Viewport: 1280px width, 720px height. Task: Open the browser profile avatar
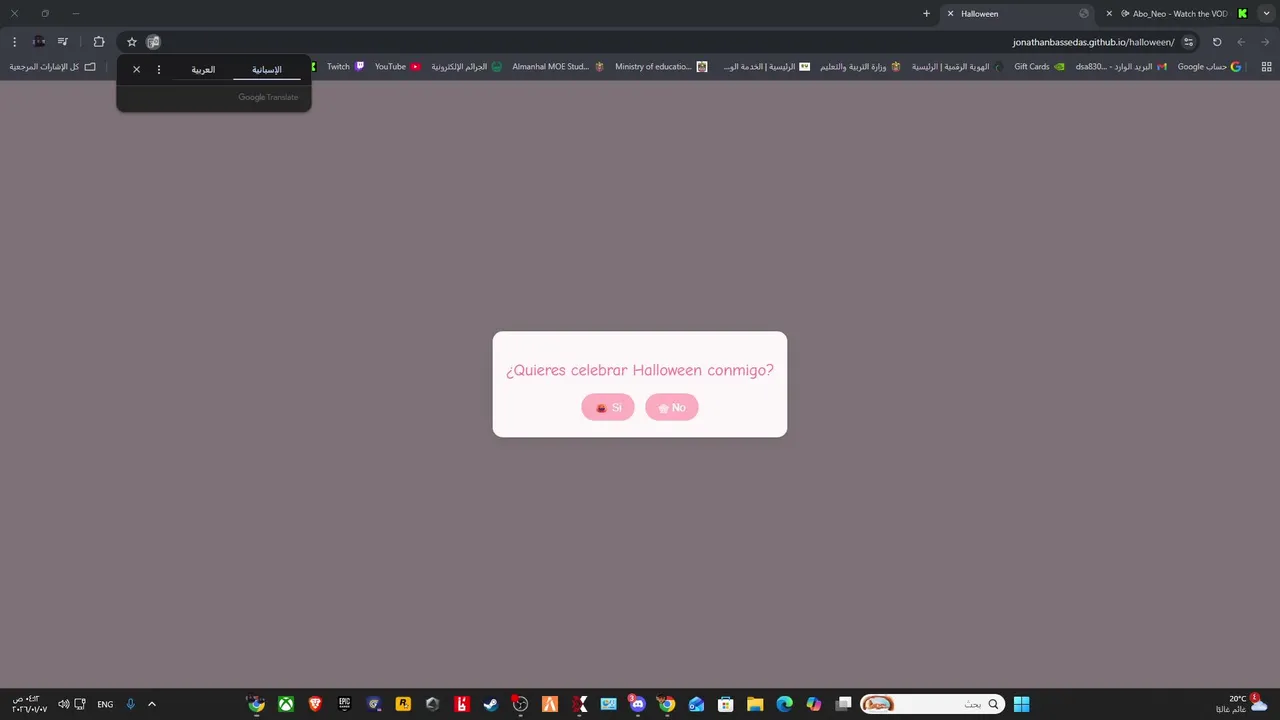pos(39,42)
